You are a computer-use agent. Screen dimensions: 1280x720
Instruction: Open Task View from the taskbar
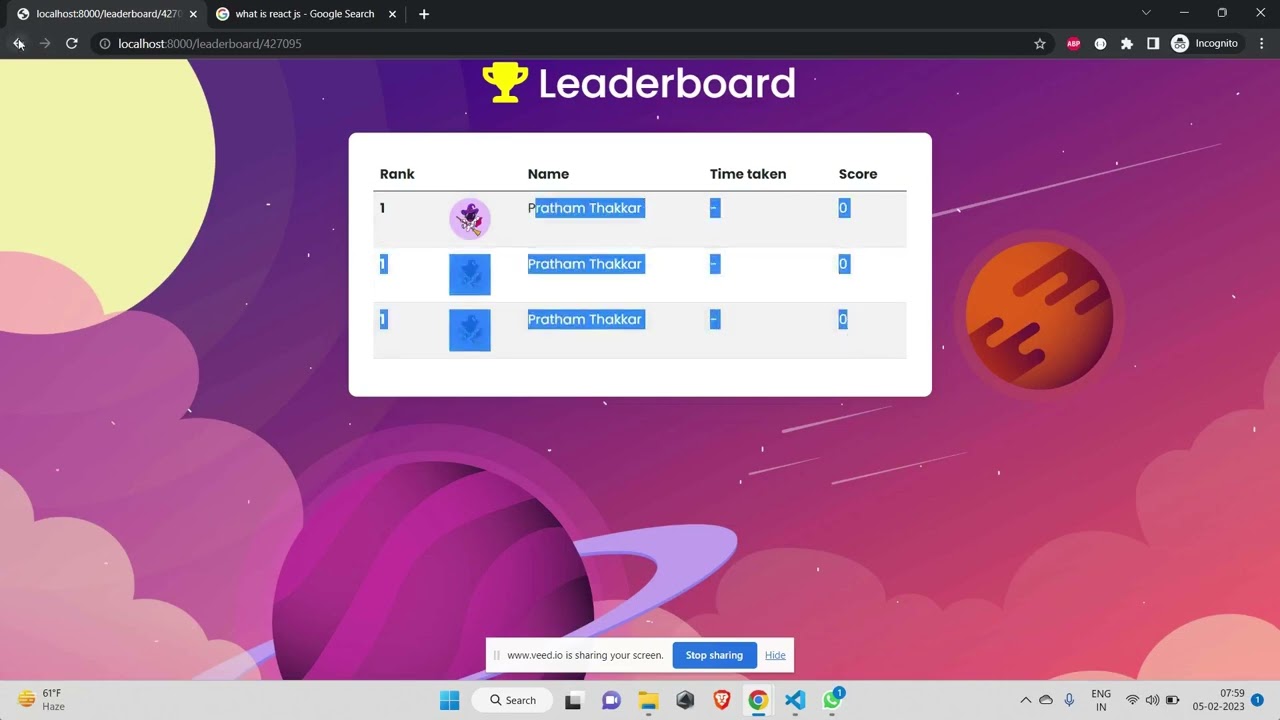(574, 700)
